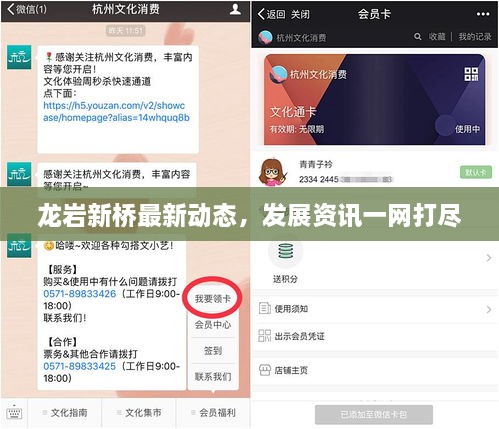Tap the 文化通卡 membership card

point(374,99)
